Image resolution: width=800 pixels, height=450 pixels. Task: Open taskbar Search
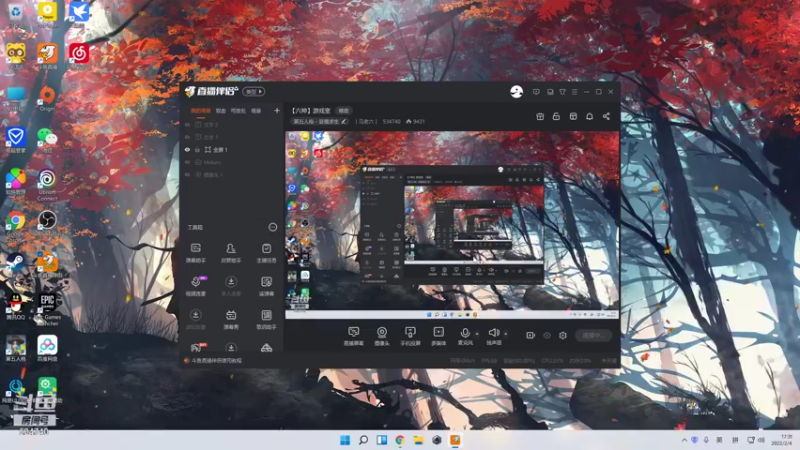(x=363, y=440)
